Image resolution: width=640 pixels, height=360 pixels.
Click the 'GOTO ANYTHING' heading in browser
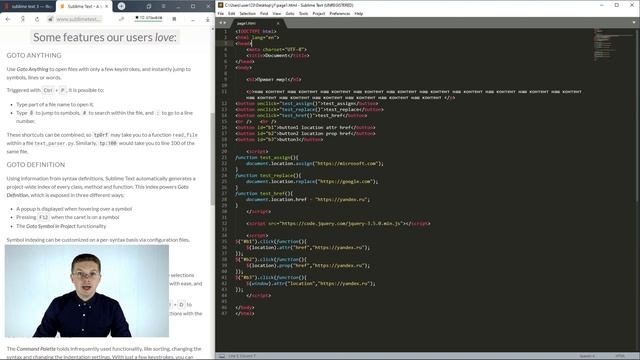click(x=34, y=56)
